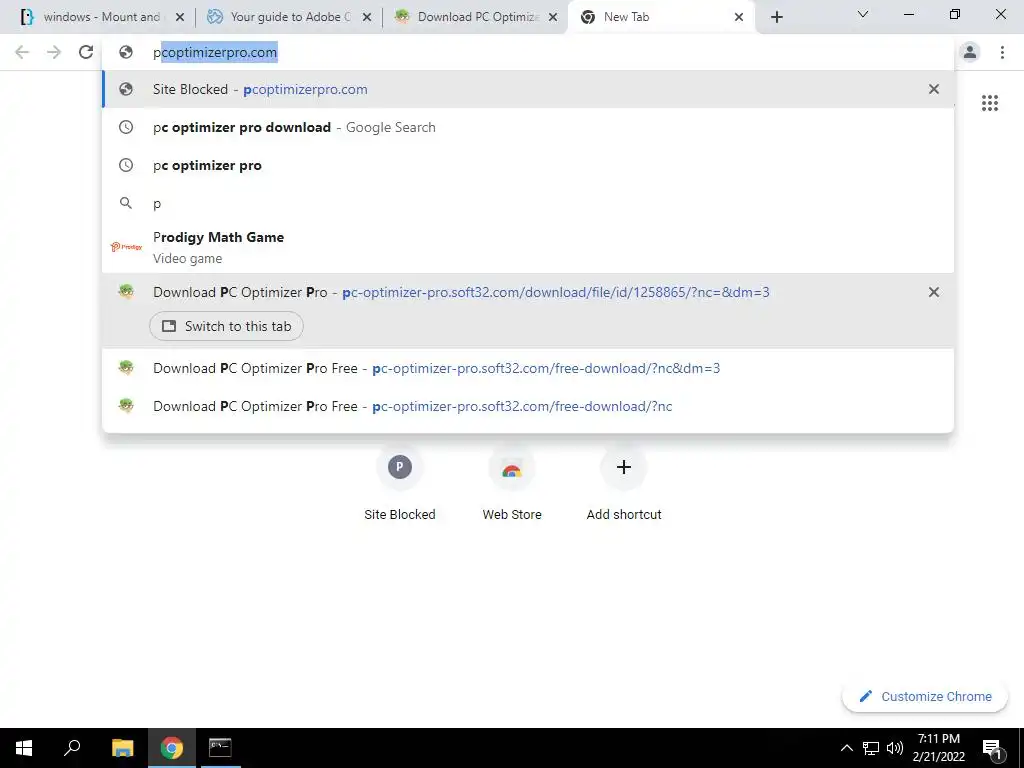This screenshot has width=1024, height=768.
Task: Open Chrome three-dot menu
Action: pyautogui.click(x=1002, y=52)
